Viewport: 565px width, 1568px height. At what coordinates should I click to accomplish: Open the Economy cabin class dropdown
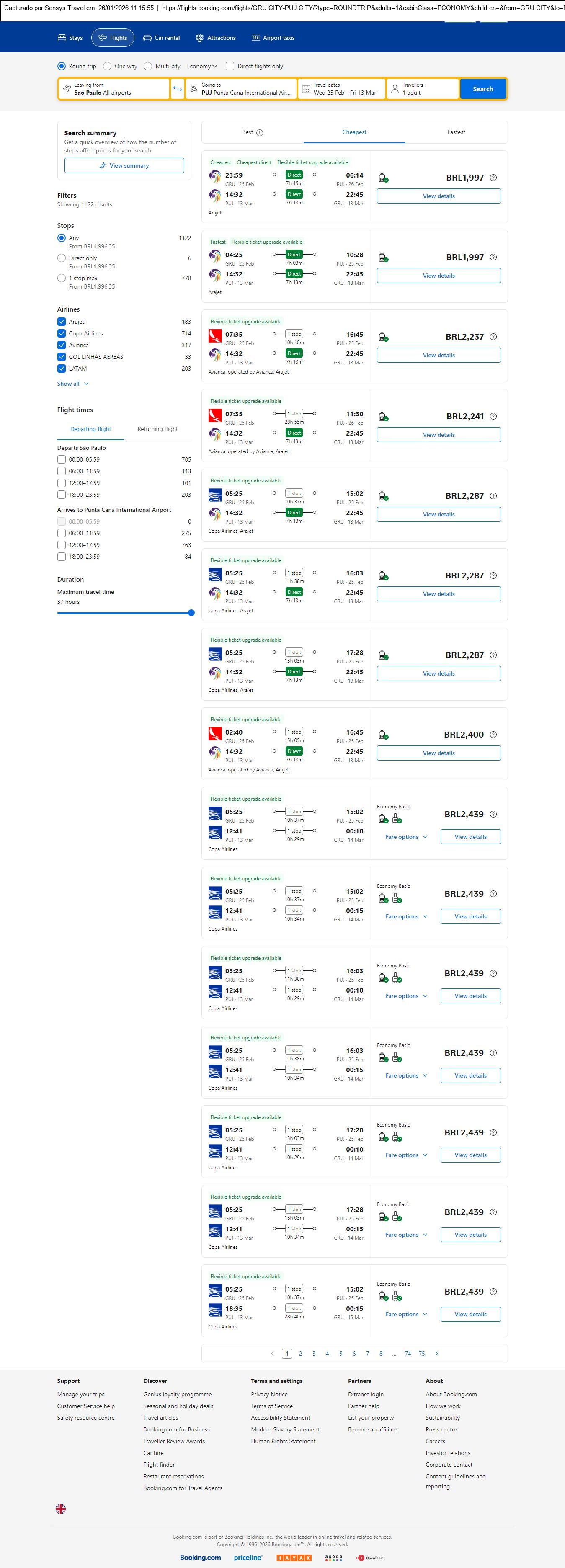pos(202,66)
